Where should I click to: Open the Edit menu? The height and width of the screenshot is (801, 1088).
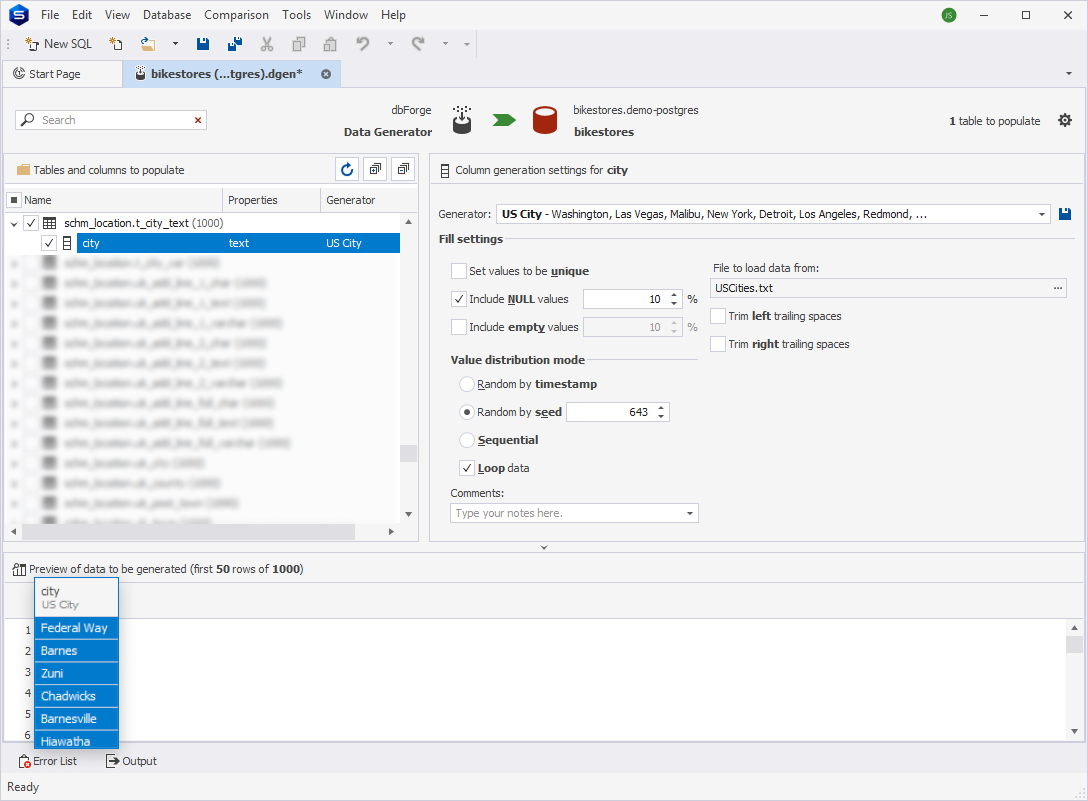click(82, 15)
